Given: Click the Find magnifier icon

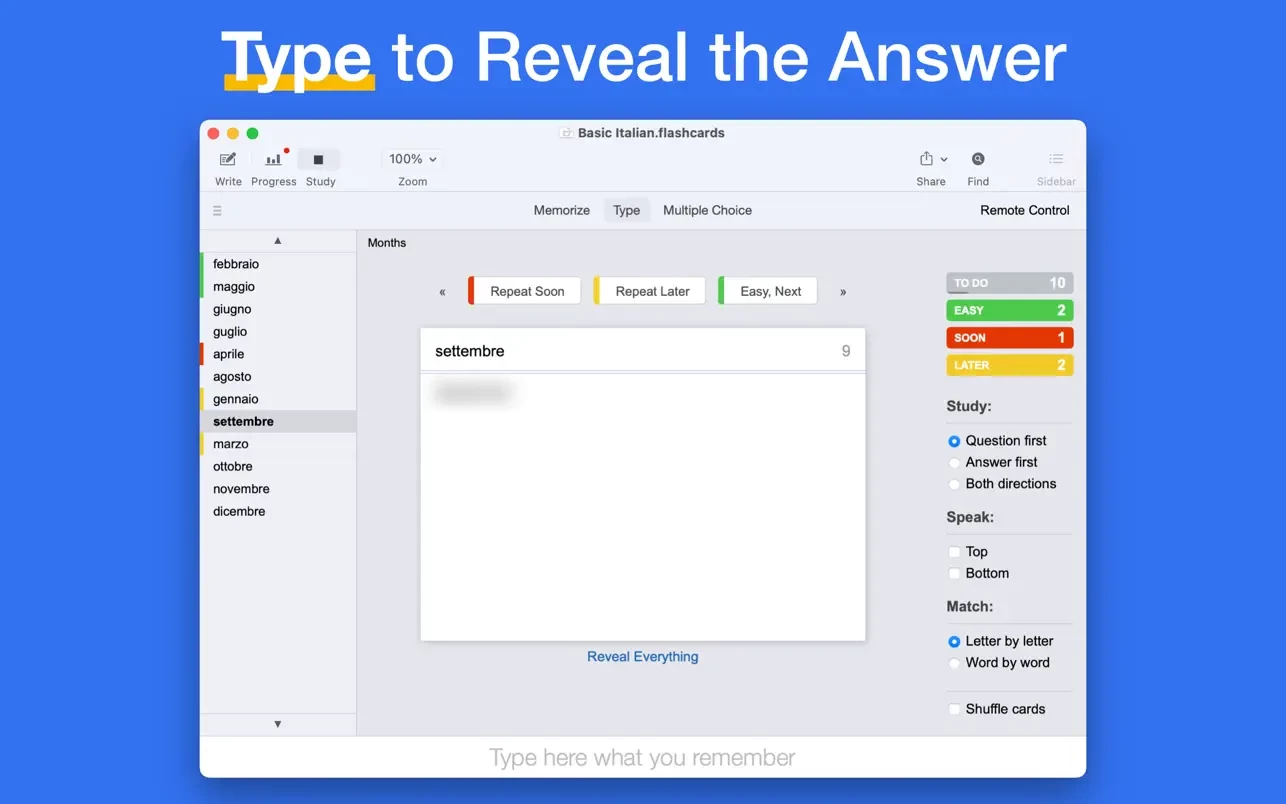Looking at the screenshot, I should coord(978,160).
